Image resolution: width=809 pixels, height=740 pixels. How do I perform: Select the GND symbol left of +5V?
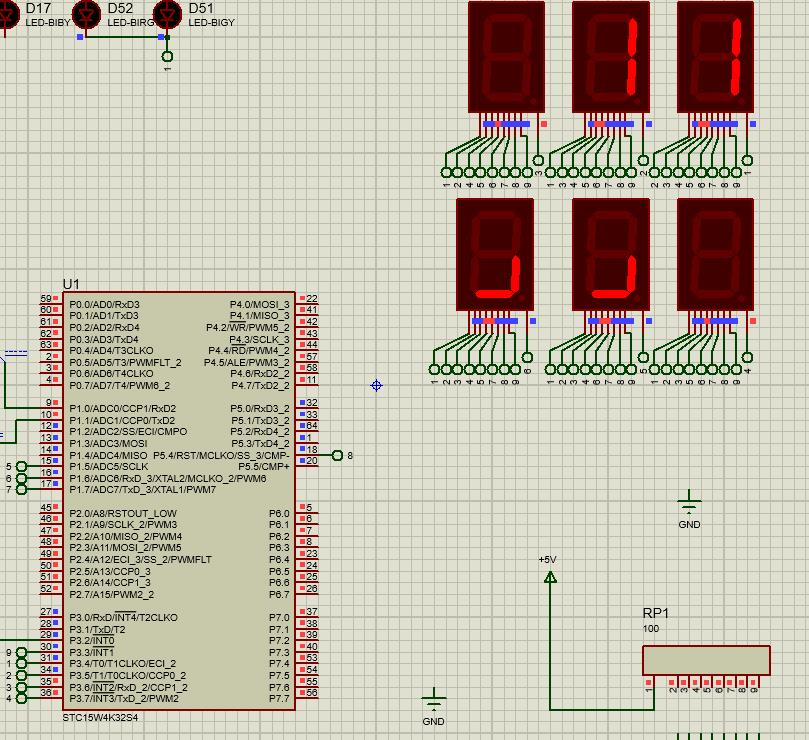[x=433, y=701]
